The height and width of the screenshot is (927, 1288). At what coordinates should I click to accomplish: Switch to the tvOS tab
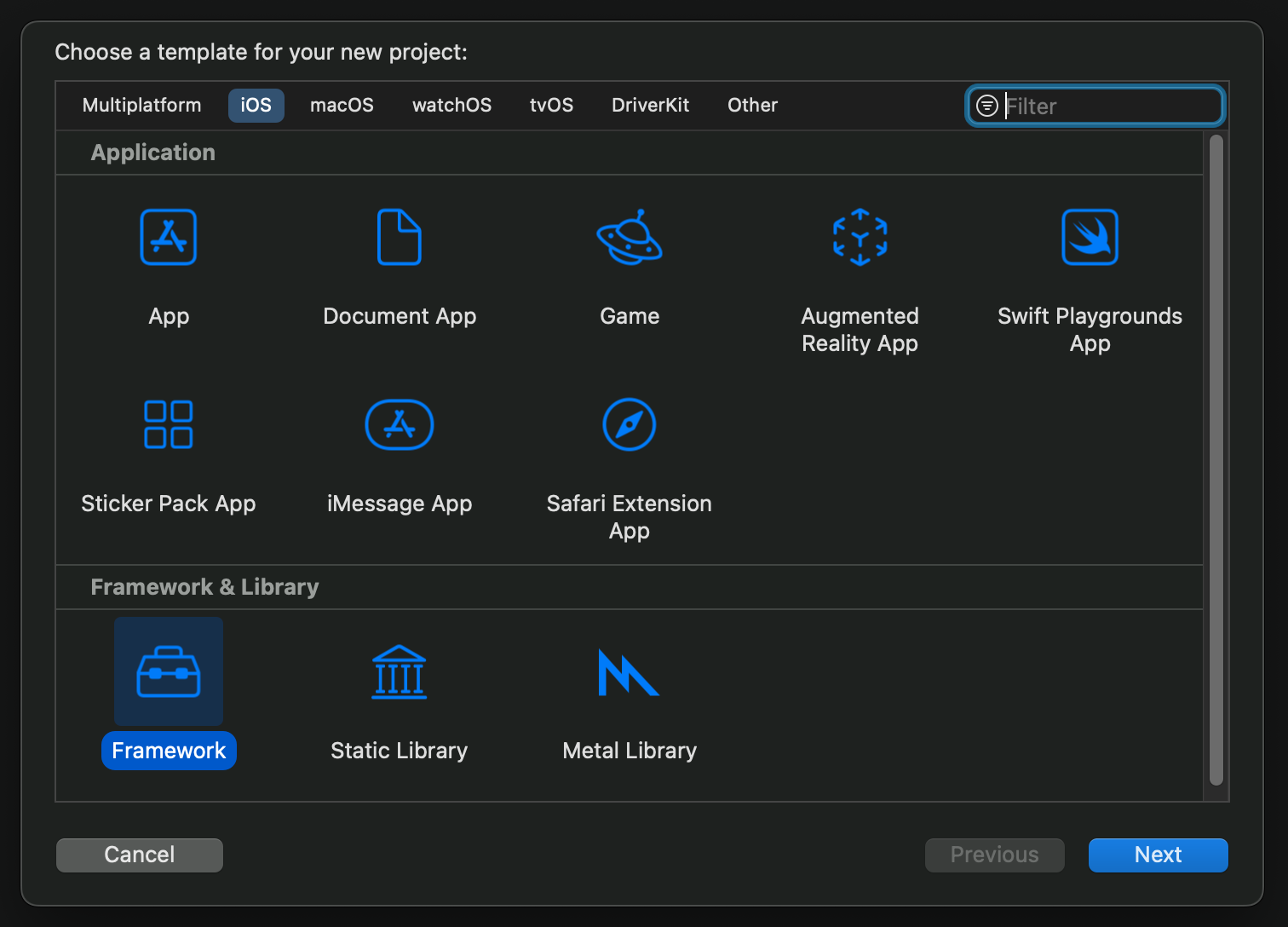pos(551,106)
